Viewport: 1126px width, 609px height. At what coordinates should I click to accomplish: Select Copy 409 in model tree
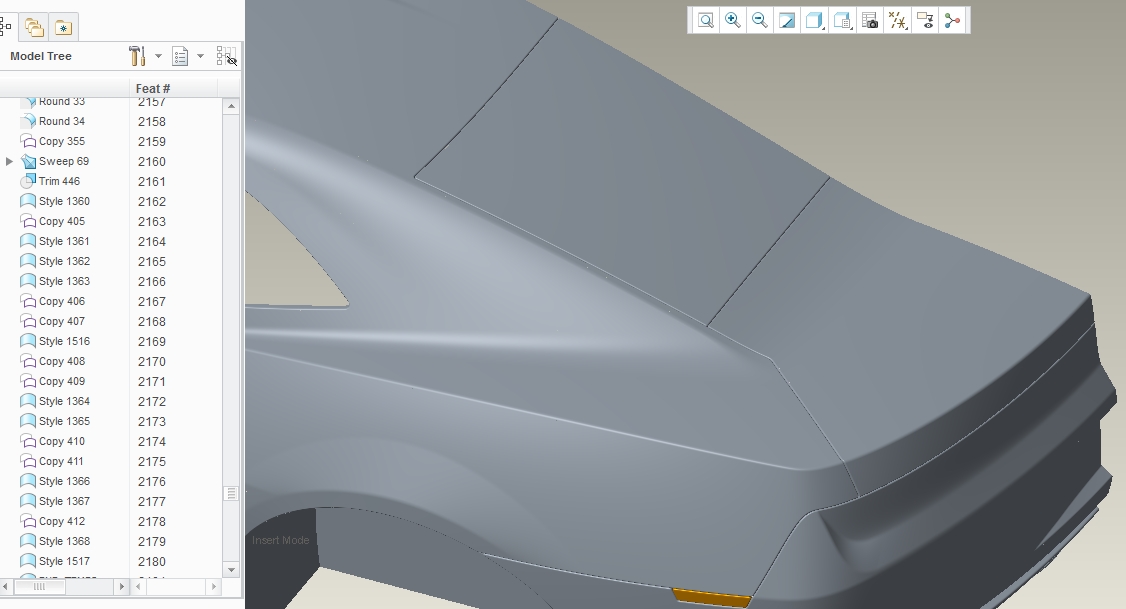[x=62, y=381]
